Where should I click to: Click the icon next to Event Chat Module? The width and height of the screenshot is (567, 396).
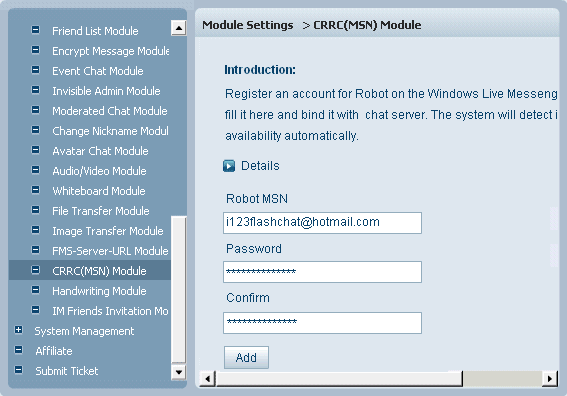pos(35,69)
